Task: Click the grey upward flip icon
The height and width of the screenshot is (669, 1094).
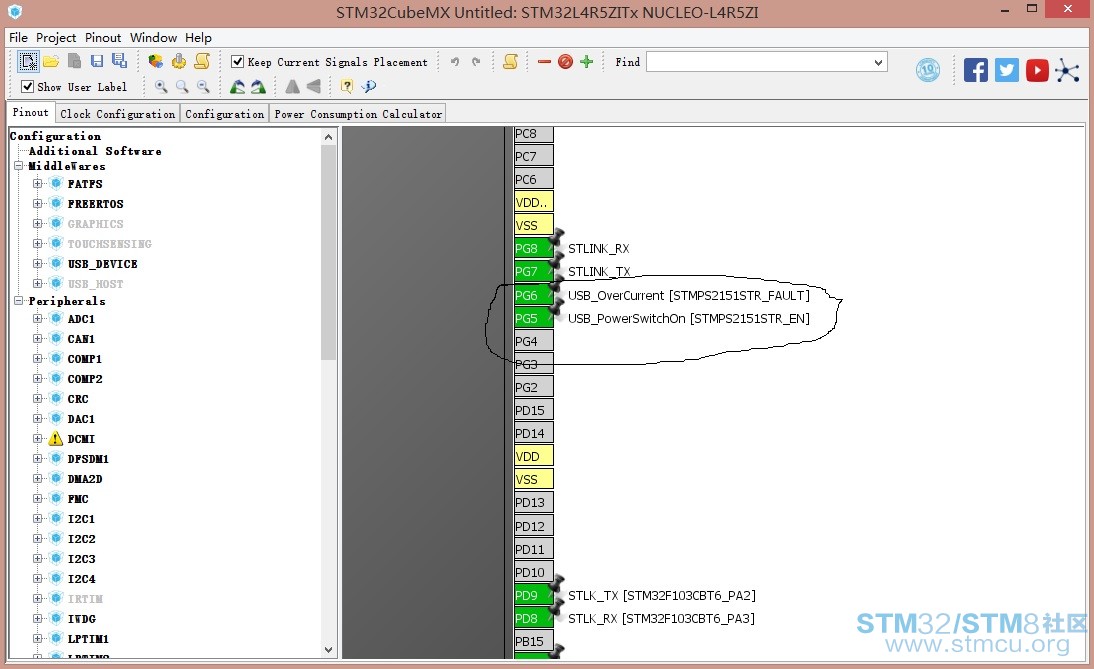Action: [292, 87]
